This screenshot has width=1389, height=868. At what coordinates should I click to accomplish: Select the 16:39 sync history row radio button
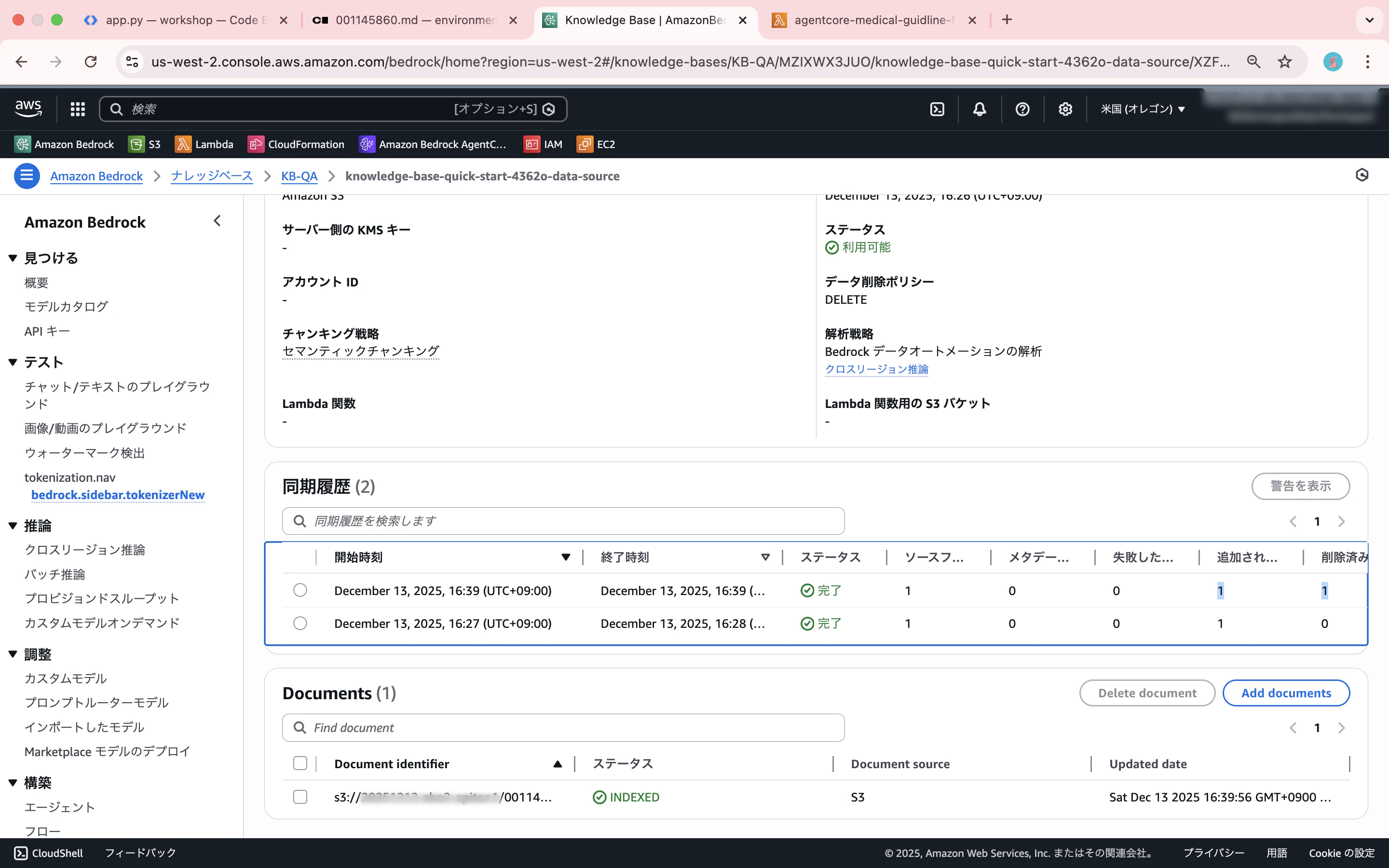pyautogui.click(x=300, y=590)
